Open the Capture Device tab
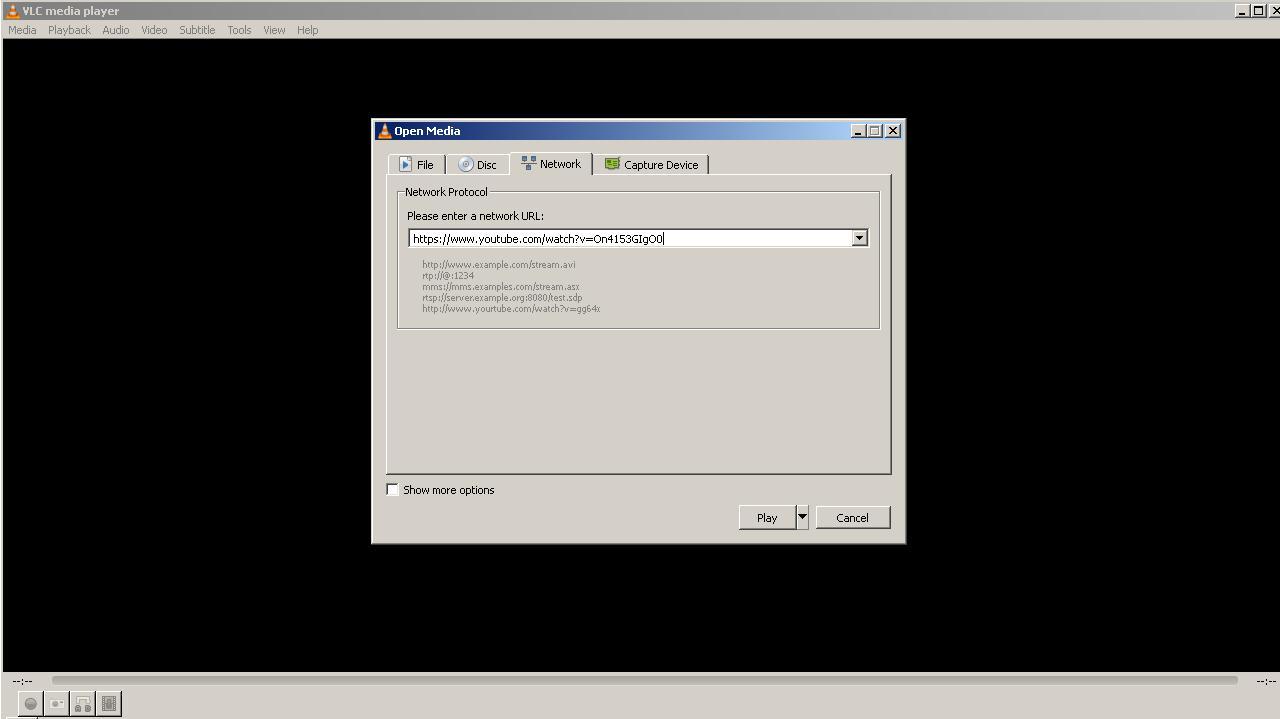 [x=651, y=165]
